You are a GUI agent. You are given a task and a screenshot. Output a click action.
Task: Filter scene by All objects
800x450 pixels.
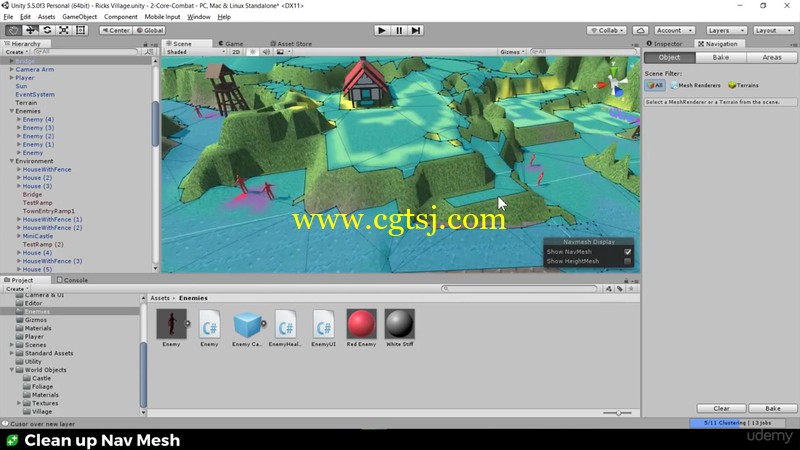(655, 85)
